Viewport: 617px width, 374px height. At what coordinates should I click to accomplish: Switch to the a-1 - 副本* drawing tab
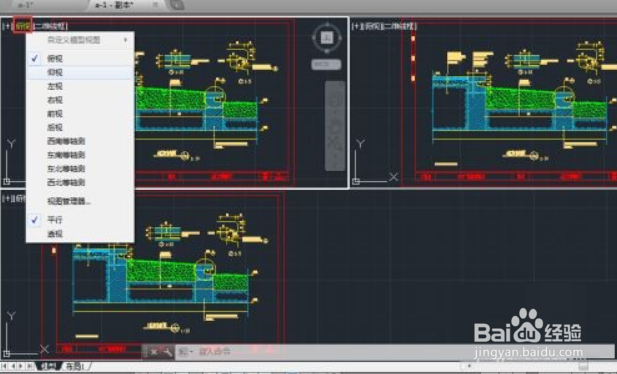114,5
